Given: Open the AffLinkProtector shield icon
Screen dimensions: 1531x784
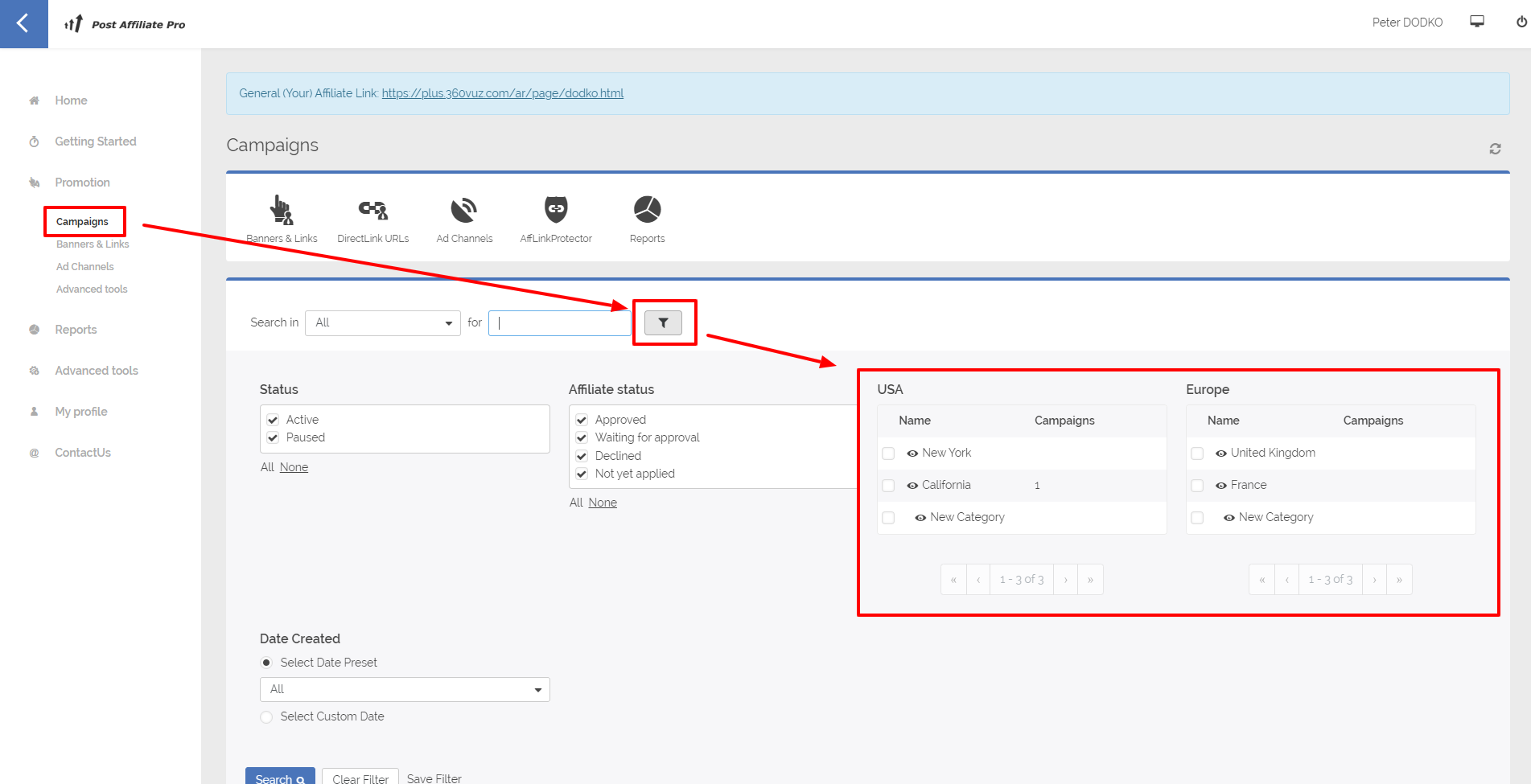Looking at the screenshot, I should tap(555, 211).
